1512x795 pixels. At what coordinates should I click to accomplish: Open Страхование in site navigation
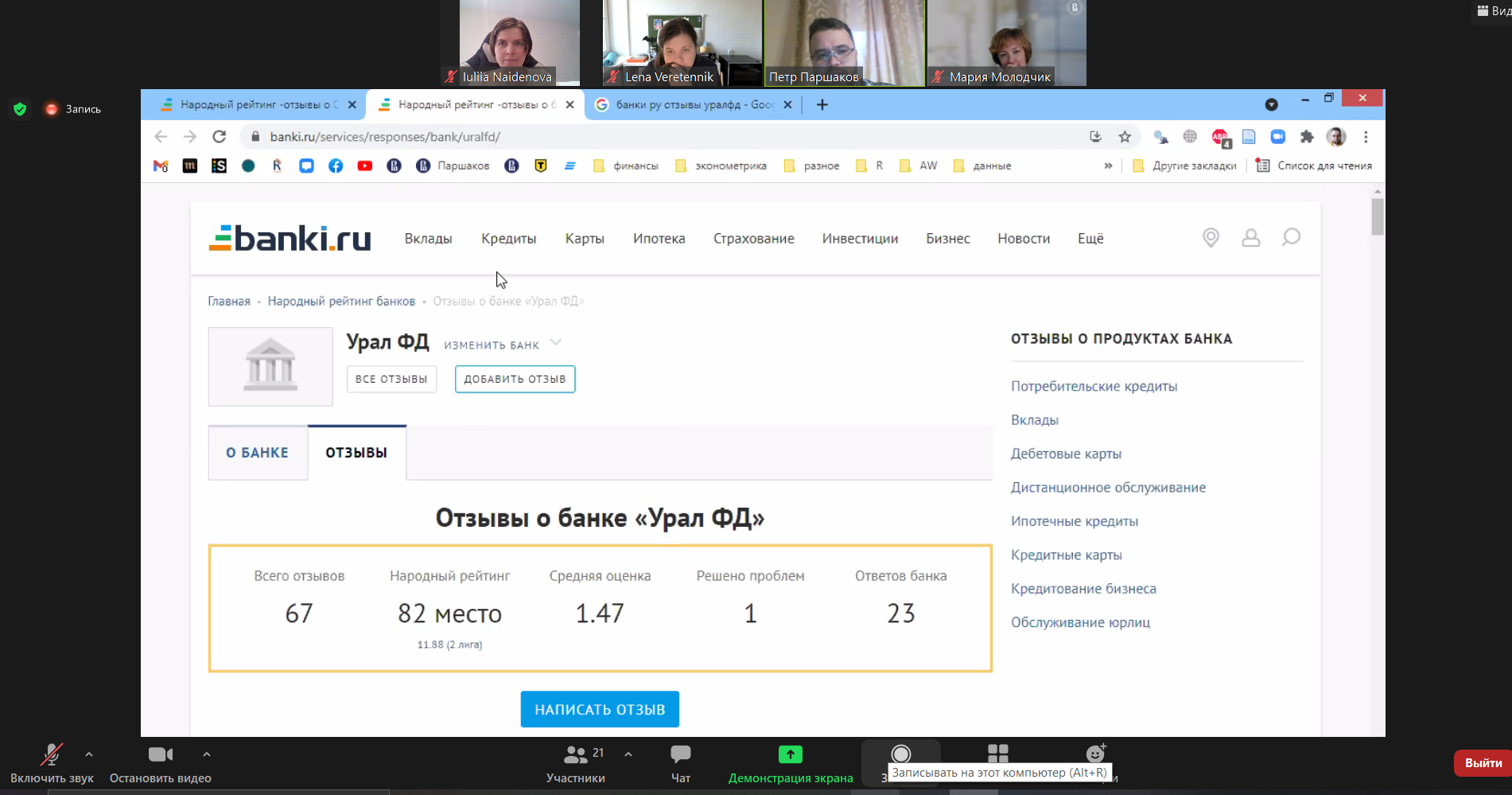click(x=754, y=239)
